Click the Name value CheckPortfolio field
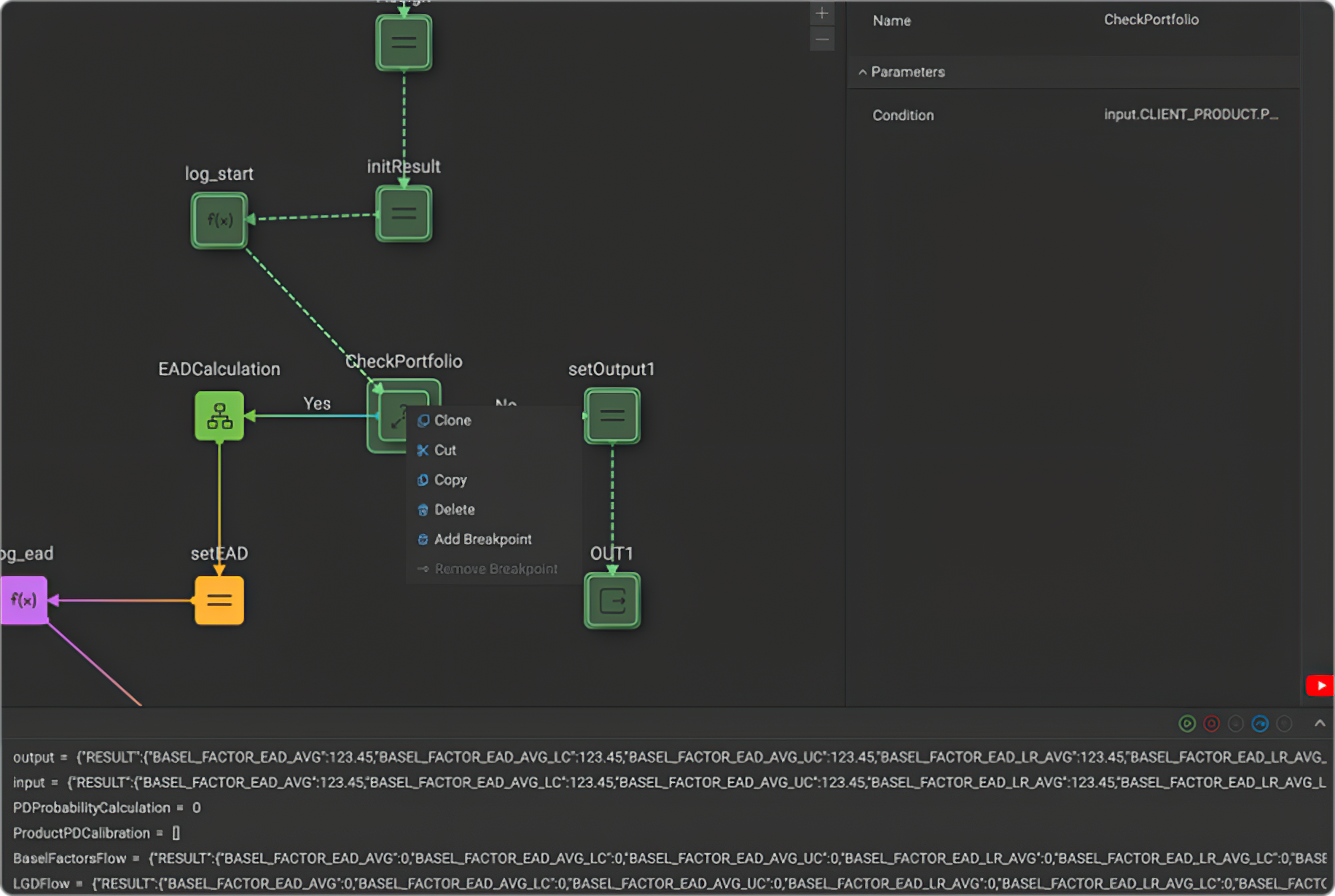Image resolution: width=1335 pixels, height=896 pixels. coord(1151,20)
